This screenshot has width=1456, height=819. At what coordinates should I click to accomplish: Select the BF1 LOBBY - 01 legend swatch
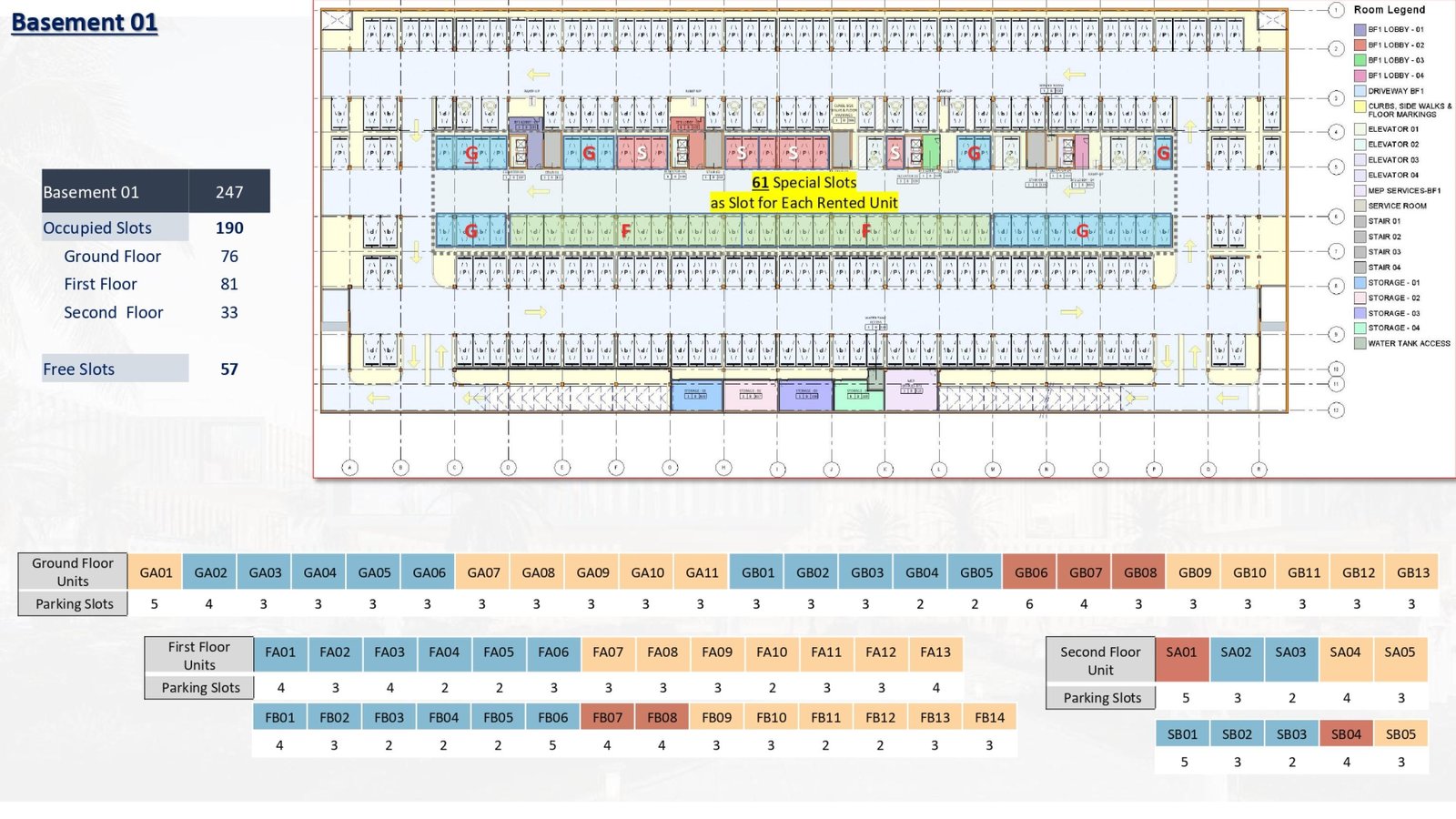coord(1360,30)
